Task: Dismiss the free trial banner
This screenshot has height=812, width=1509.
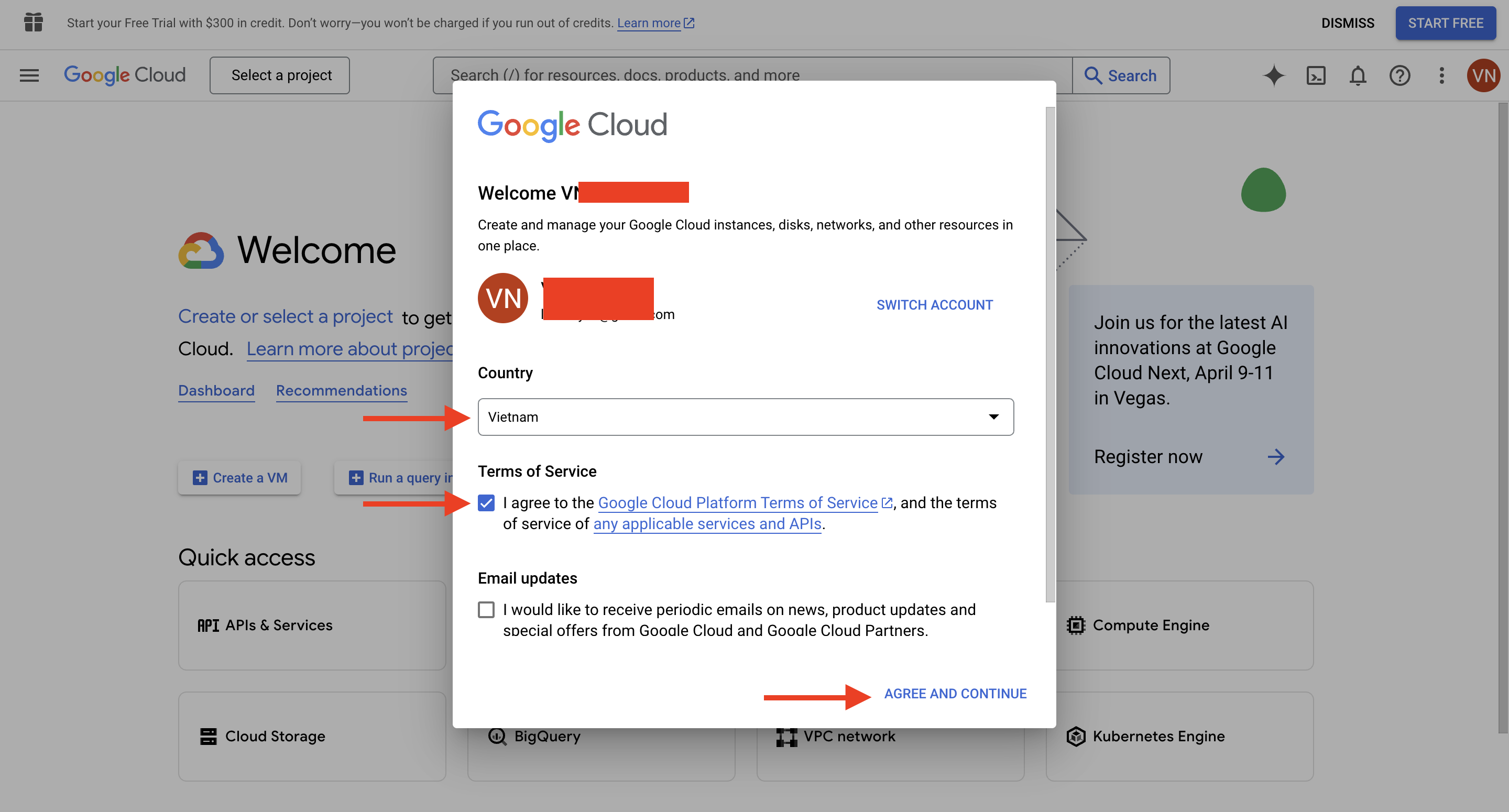Action: (1347, 23)
